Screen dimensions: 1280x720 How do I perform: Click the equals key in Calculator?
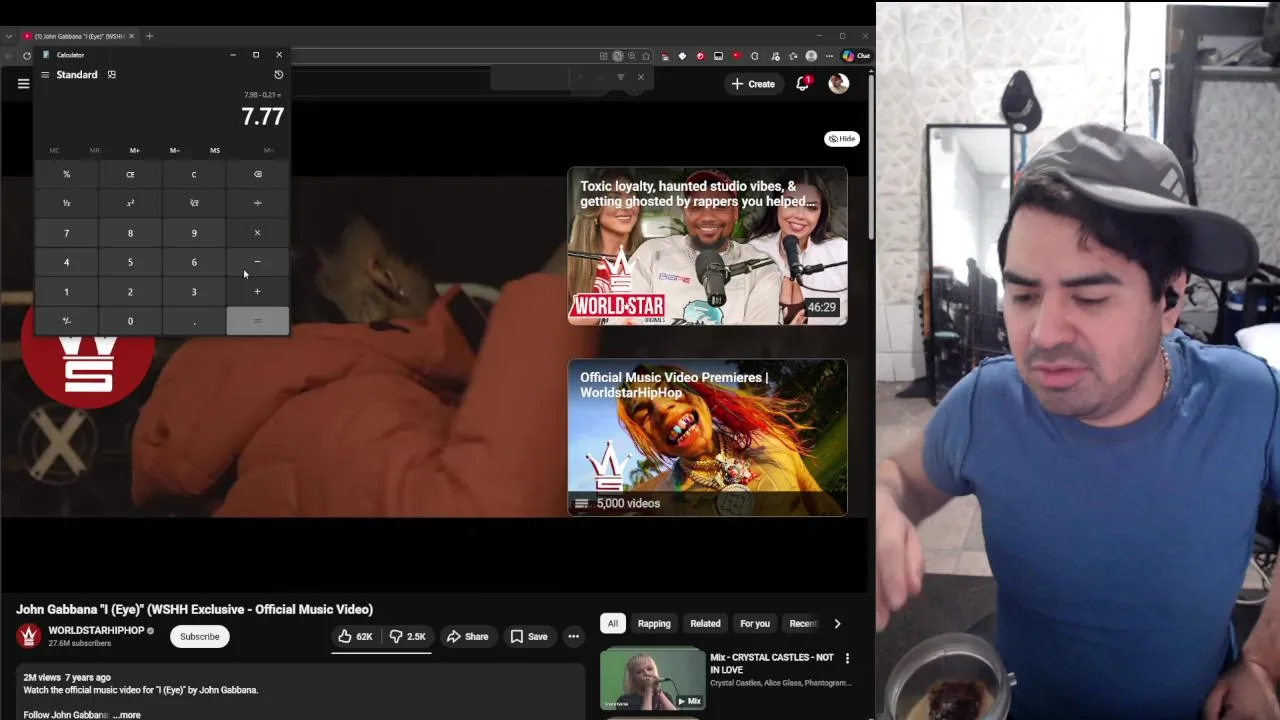tap(257, 321)
